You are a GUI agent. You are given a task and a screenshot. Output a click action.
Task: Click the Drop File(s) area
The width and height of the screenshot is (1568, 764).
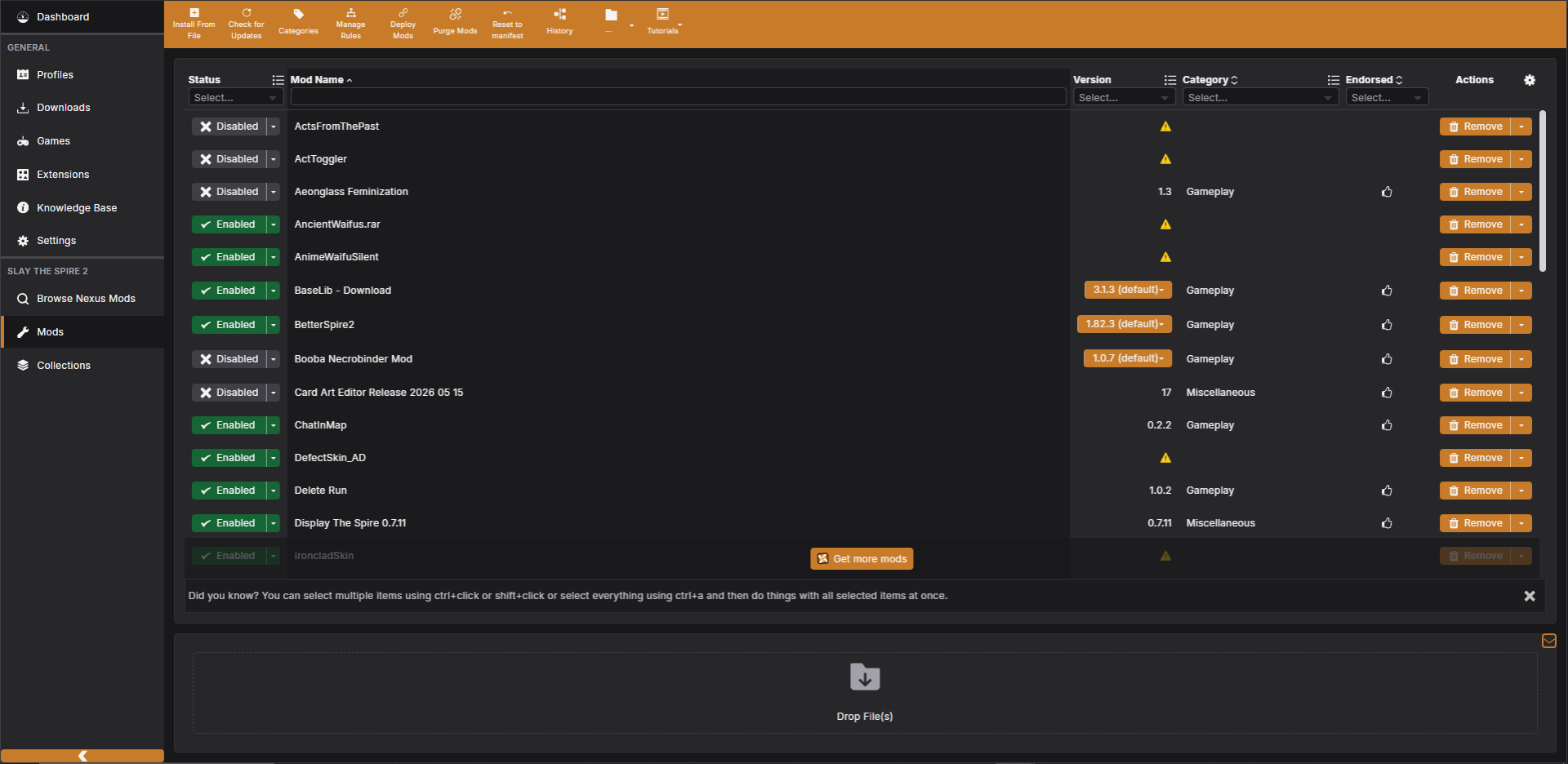(865, 693)
